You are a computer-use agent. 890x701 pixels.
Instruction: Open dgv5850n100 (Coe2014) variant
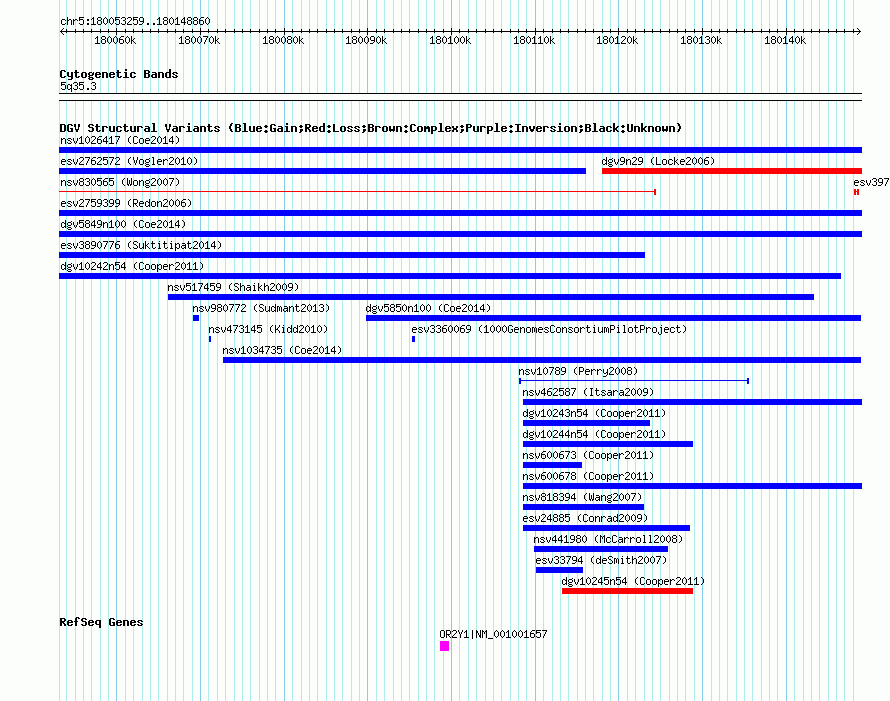click(428, 308)
